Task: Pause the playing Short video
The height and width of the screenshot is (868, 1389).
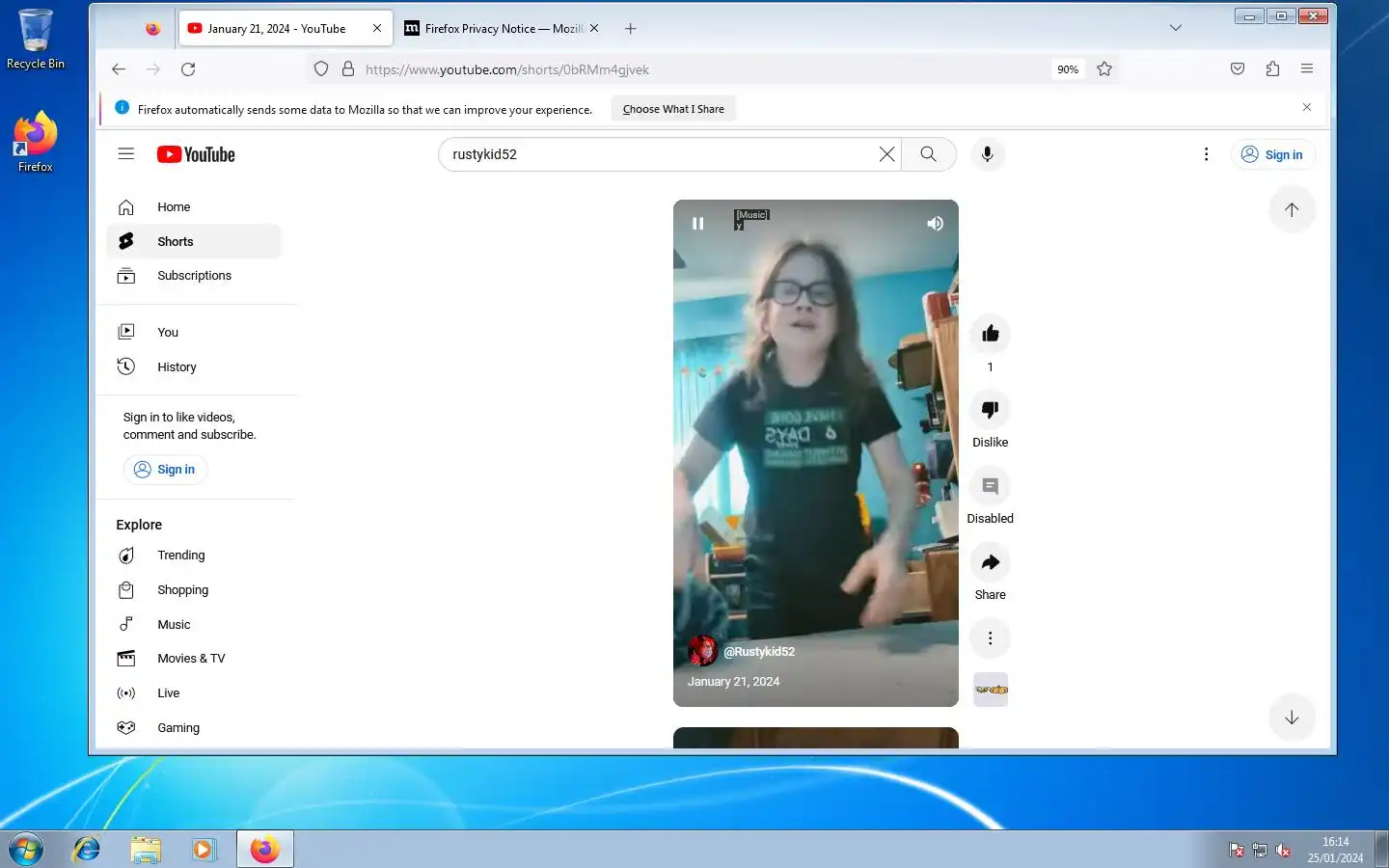Action: tap(697, 224)
